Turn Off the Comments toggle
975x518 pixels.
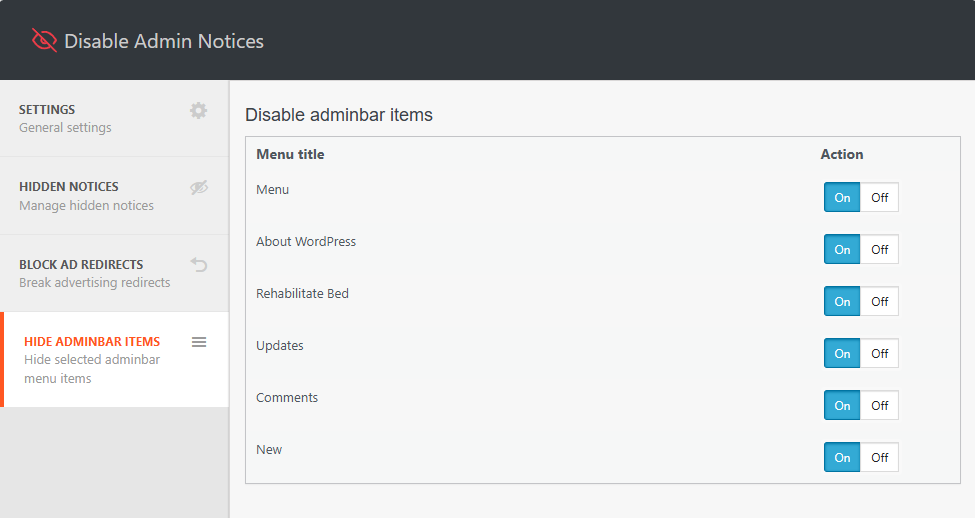879,405
